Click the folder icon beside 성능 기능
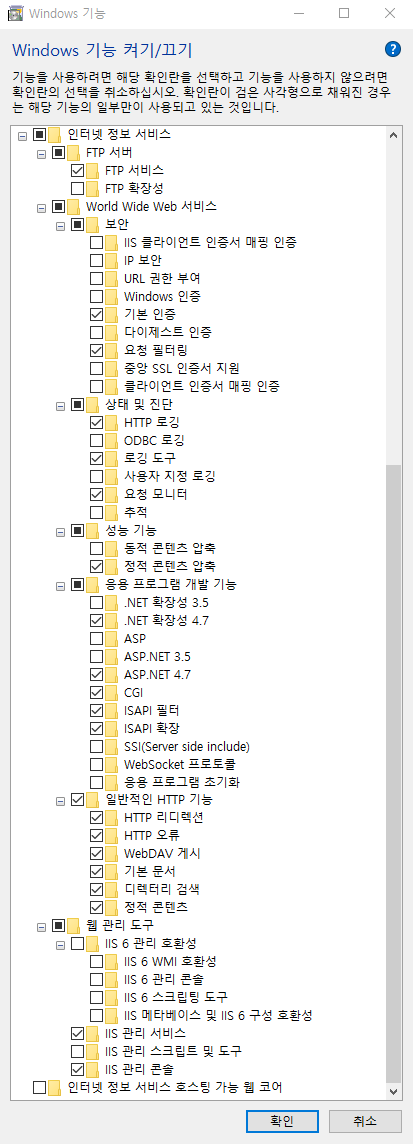The height and width of the screenshot is (1144, 413). pos(92,530)
